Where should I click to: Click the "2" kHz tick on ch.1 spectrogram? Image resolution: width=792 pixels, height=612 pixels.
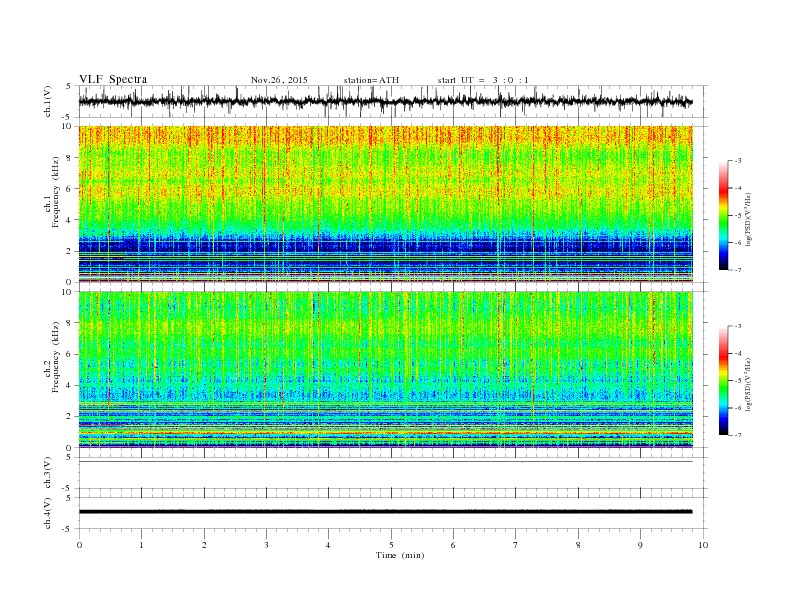(x=70, y=251)
